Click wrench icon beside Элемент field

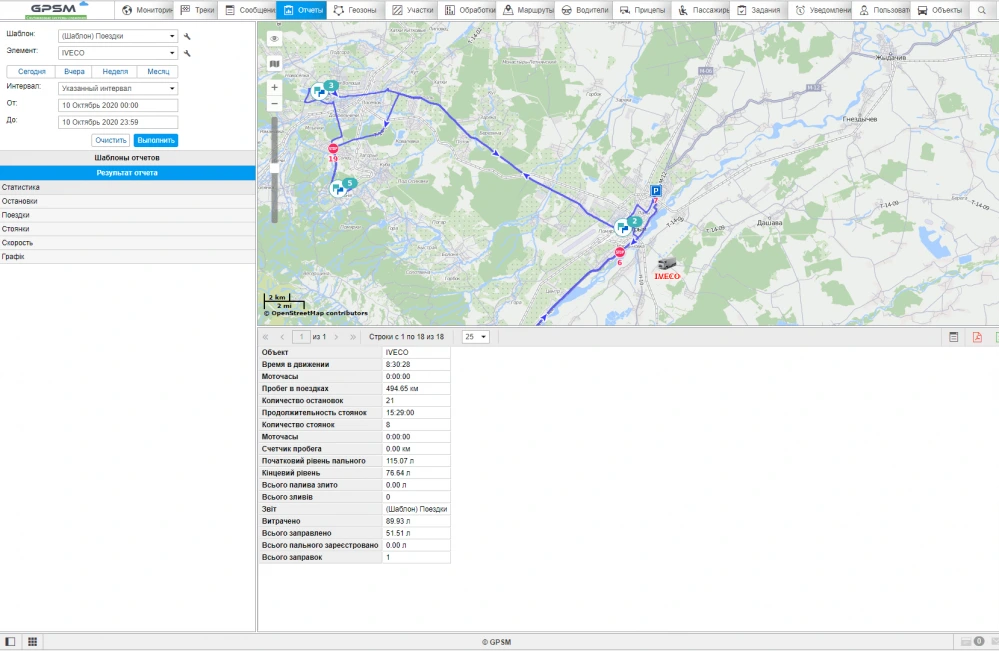click(x=187, y=53)
